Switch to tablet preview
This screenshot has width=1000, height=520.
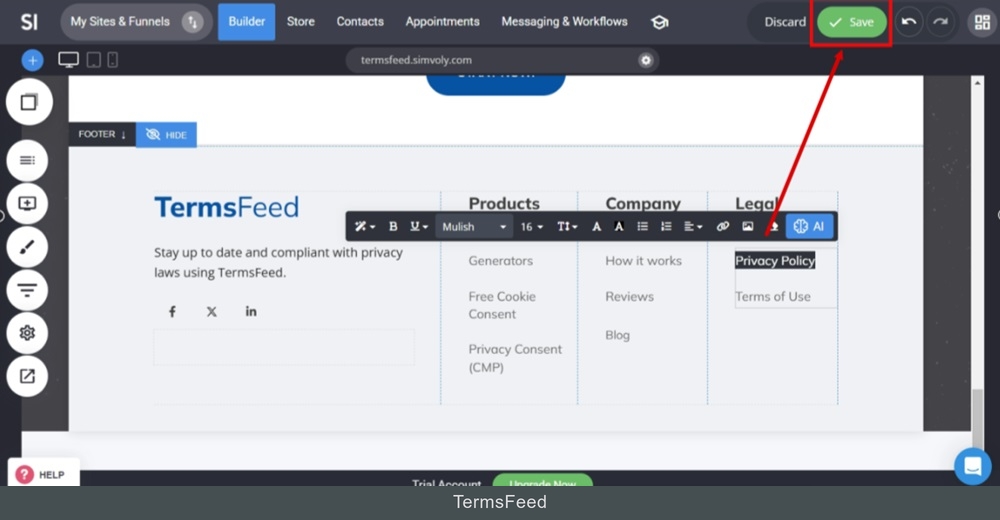[94, 60]
